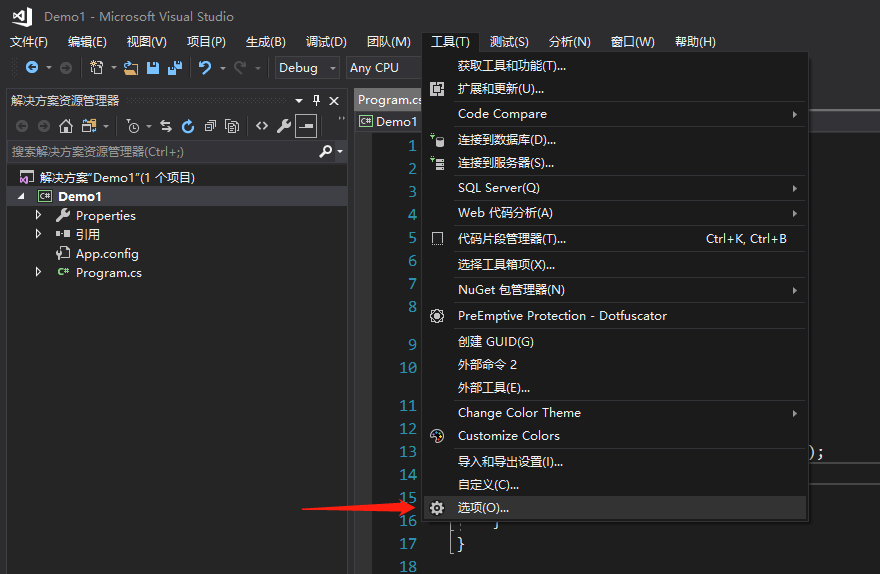Viewport: 880px width, 574px height.
Task: Open the Demo1 navigation bar dropdown in editor
Action: pyautogui.click(x=389, y=122)
